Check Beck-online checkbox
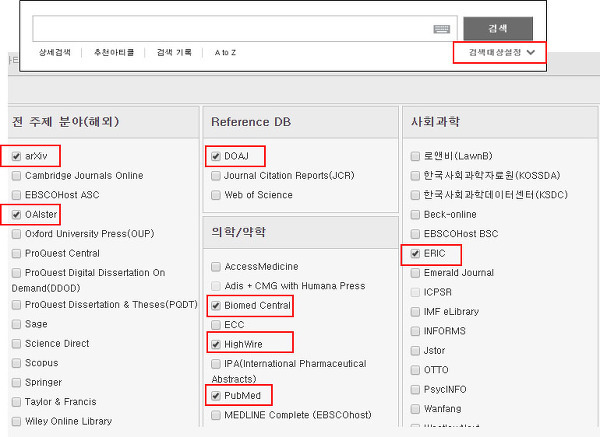This screenshot has height=437, width=600. (415, 215)
